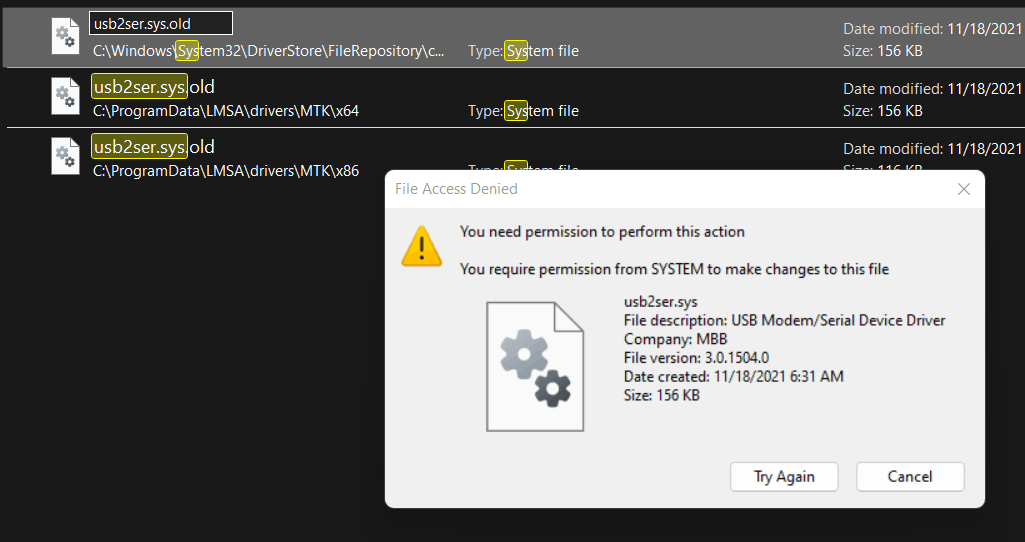1025x542 pixels.
Task: Select the file icon of the MTK\x86 result
Action: 65,156
